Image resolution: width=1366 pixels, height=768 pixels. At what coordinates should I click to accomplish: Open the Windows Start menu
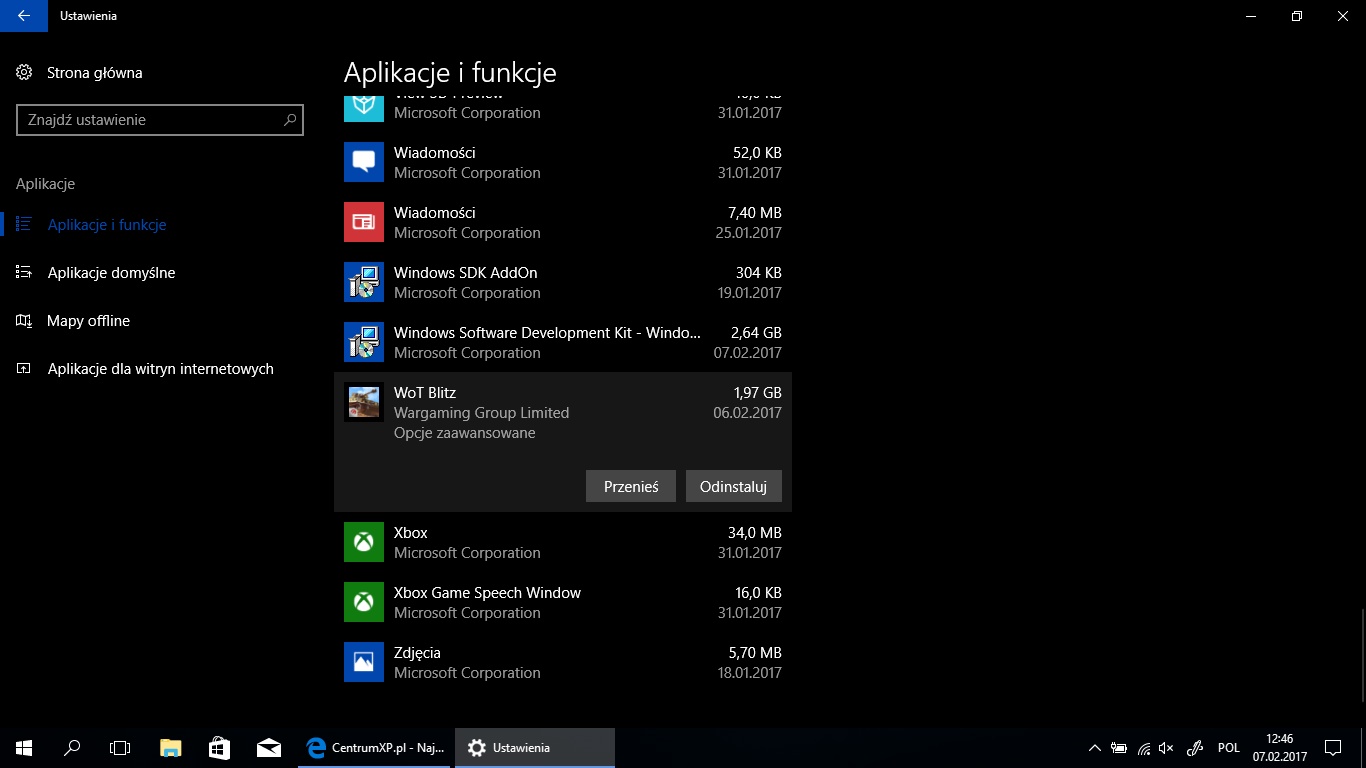click(24, 748)
